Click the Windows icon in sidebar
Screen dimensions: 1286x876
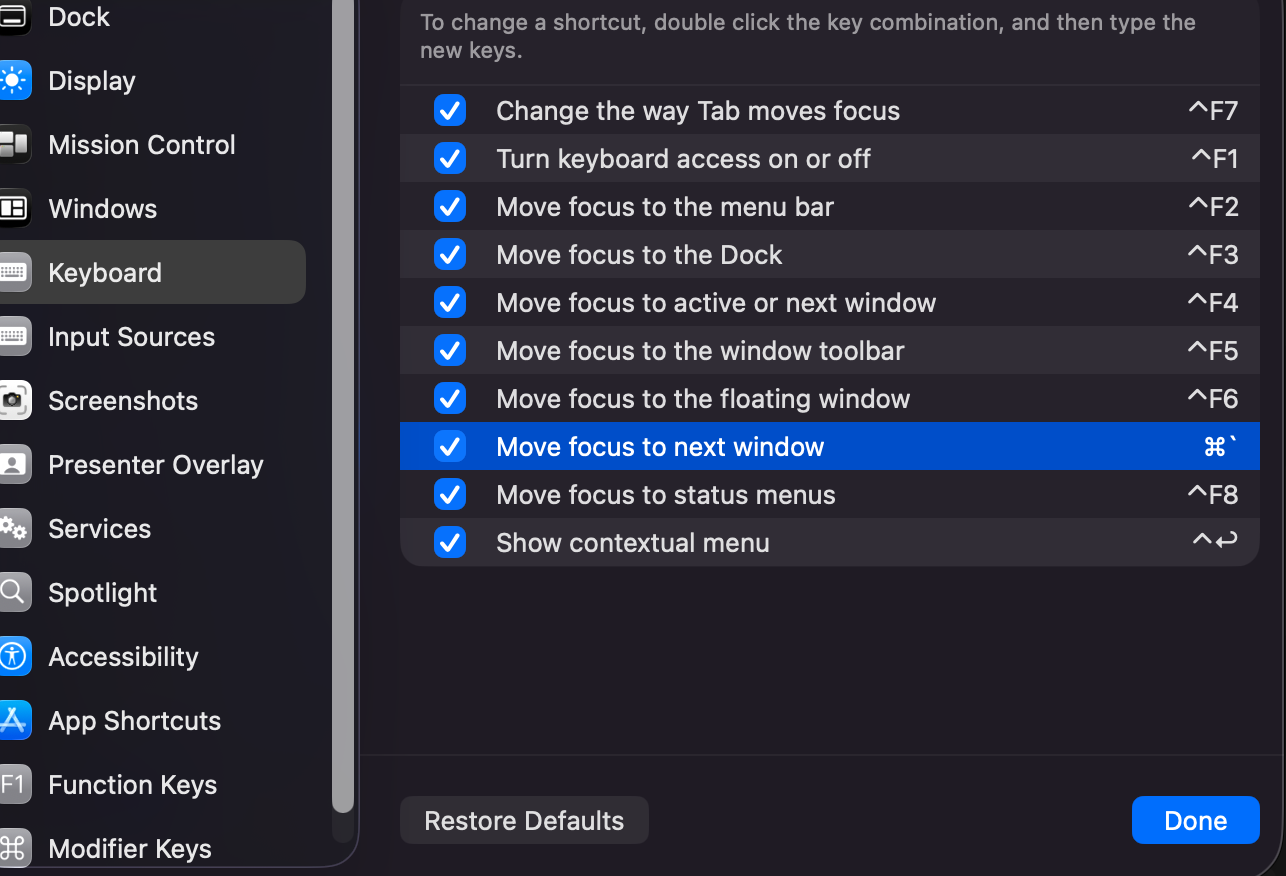tap(14, 209)
